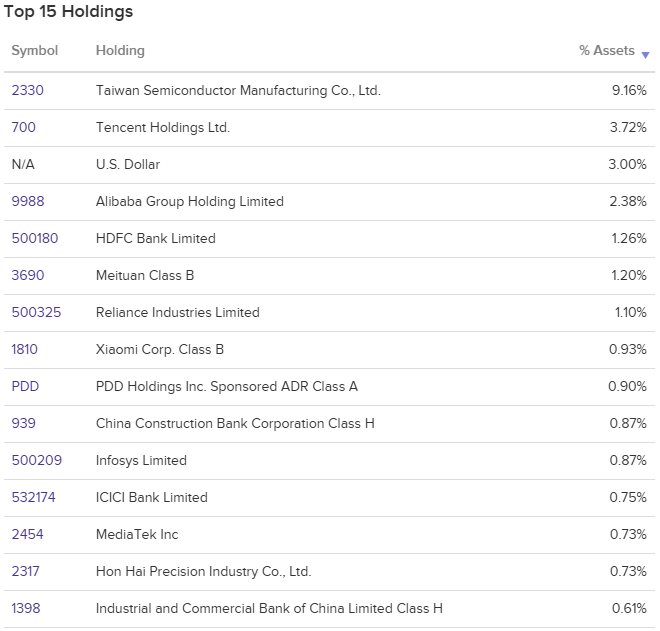Image resolution: width=660 pixels, height=631 pixels.
Task: Select Taiwan Semiconductor Manufacturing Co., Ltd. text
Action: coord(238,91)
